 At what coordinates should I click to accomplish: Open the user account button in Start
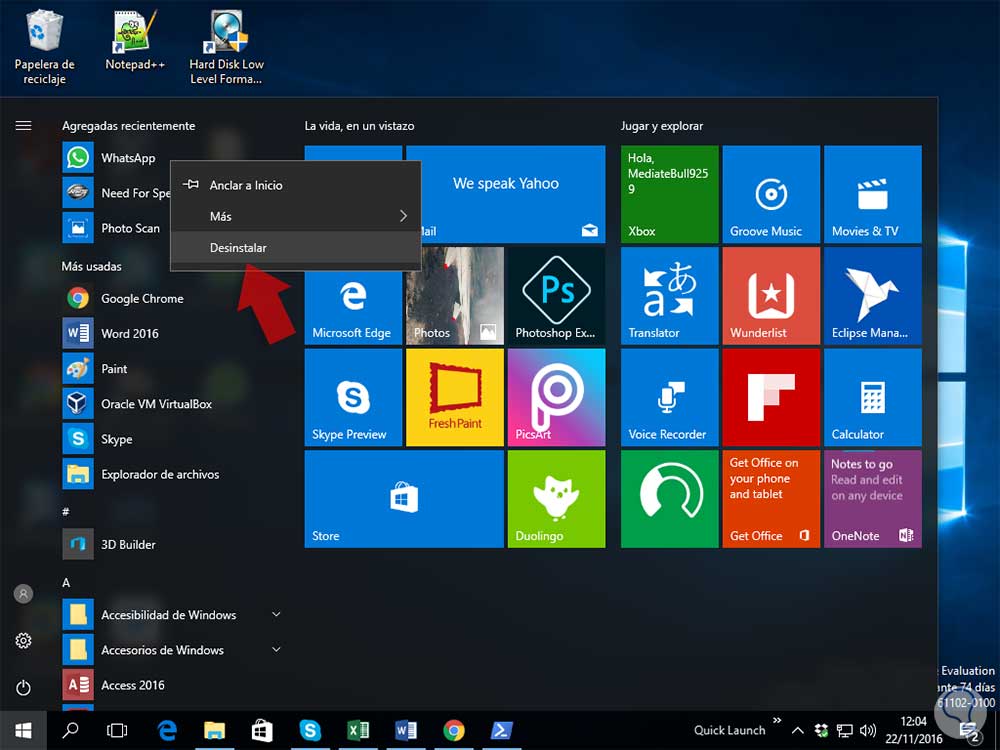coord(23,594)
